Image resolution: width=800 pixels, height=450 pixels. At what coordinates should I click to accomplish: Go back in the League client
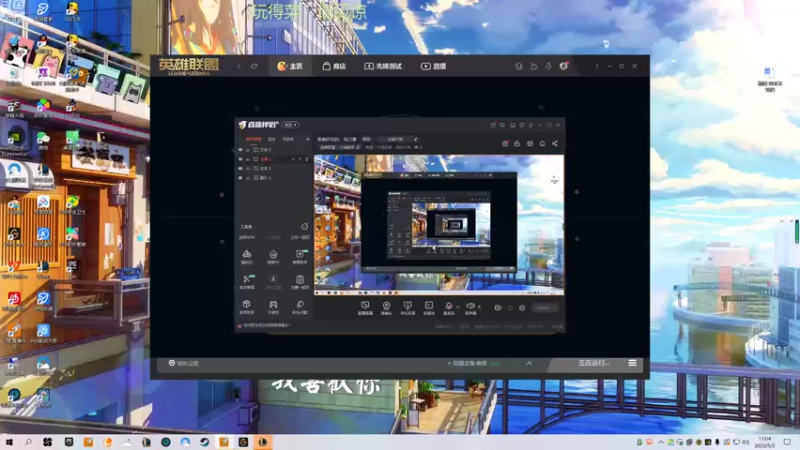(239, 66)
